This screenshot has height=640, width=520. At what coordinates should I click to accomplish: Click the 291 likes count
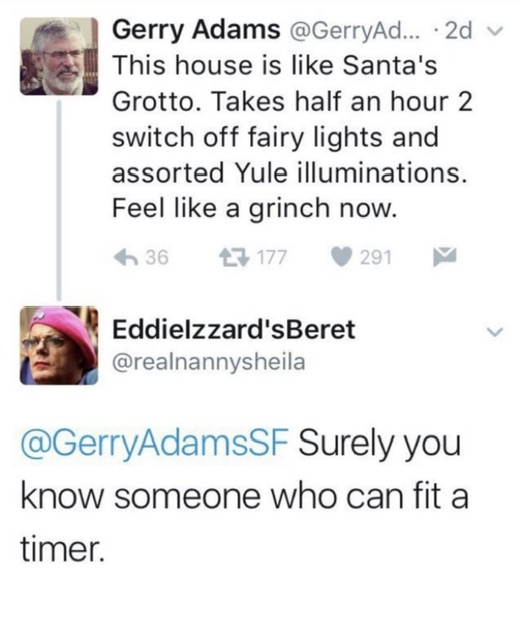(376, 258)
